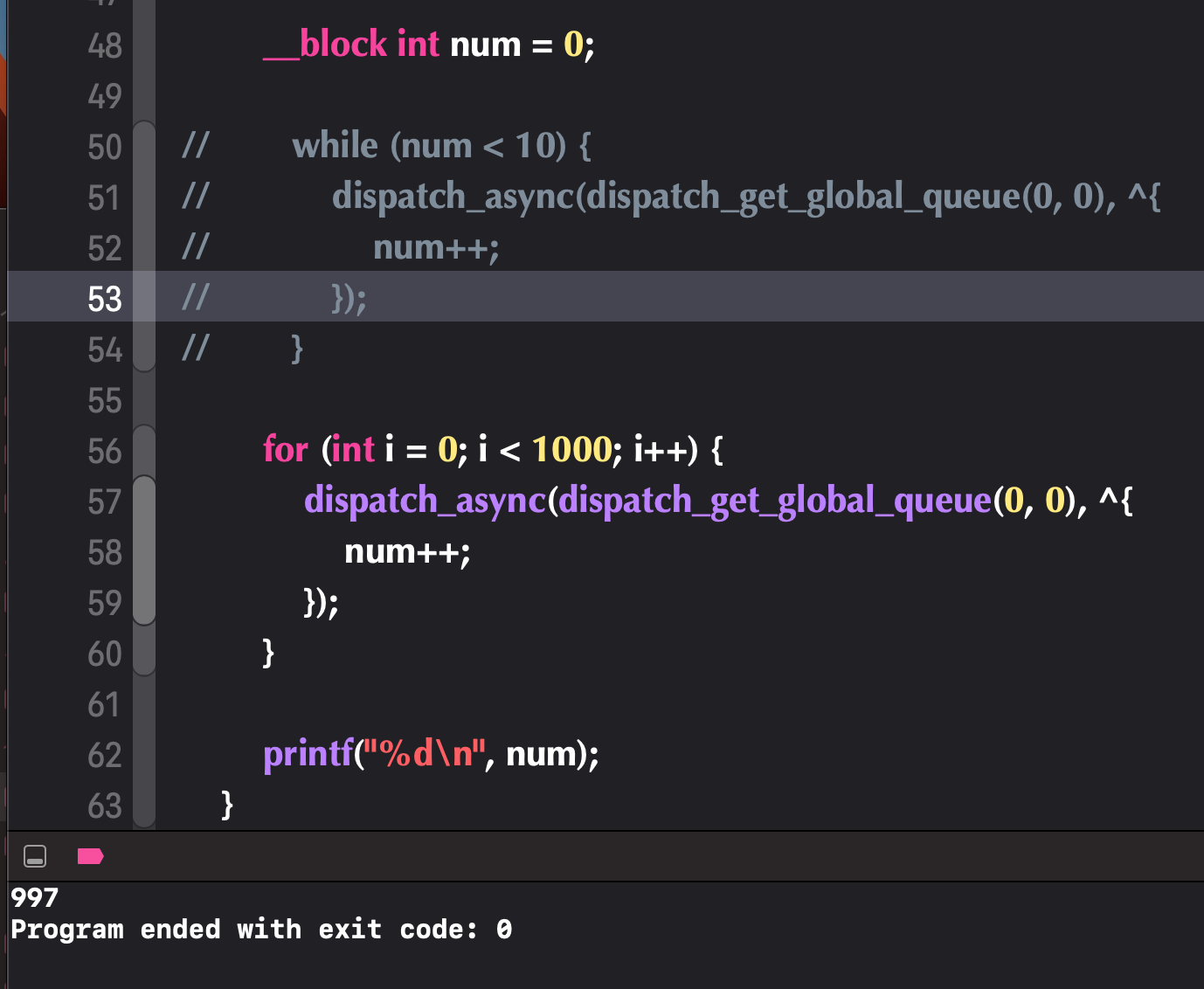Screen dimensions: 1204x989
Task: Click line number 48 in the gutter
Action: [x=105, y=45]
